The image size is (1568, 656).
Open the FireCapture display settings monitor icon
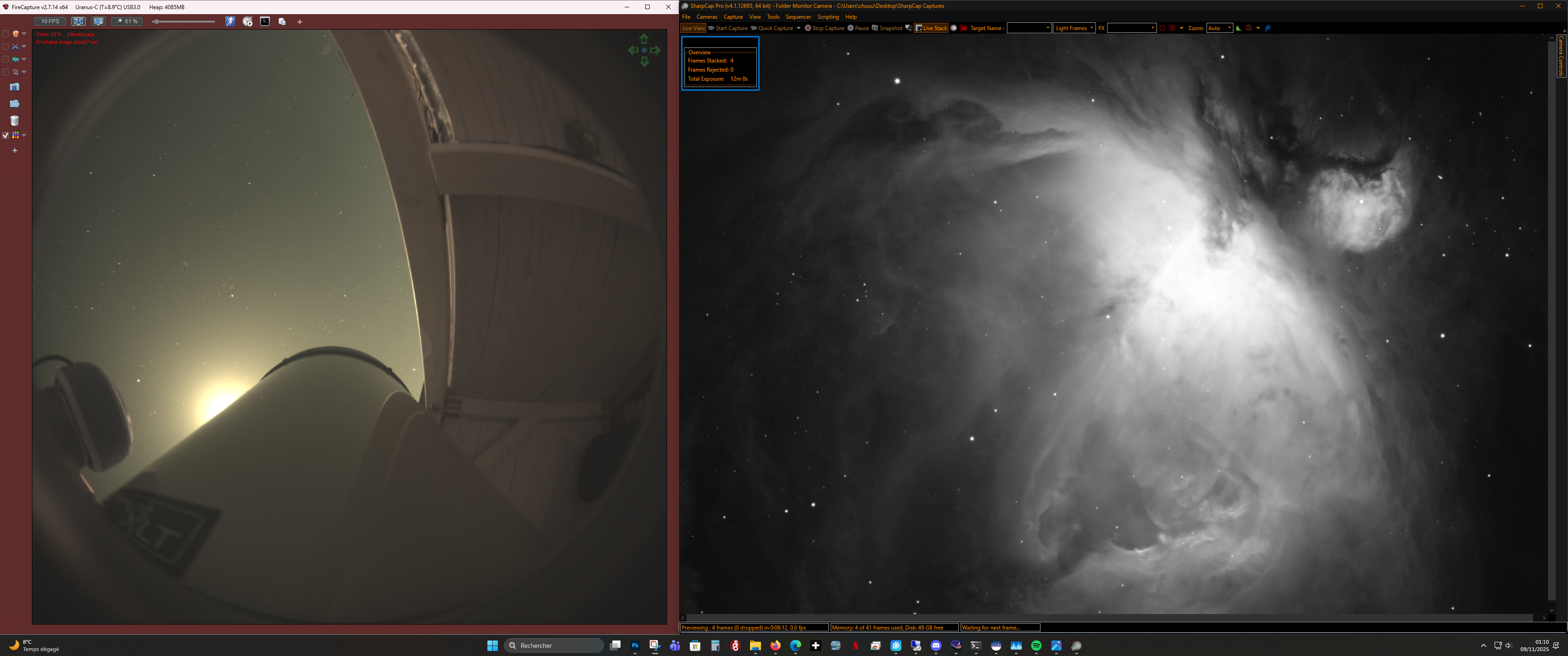[x=98, y=21]
